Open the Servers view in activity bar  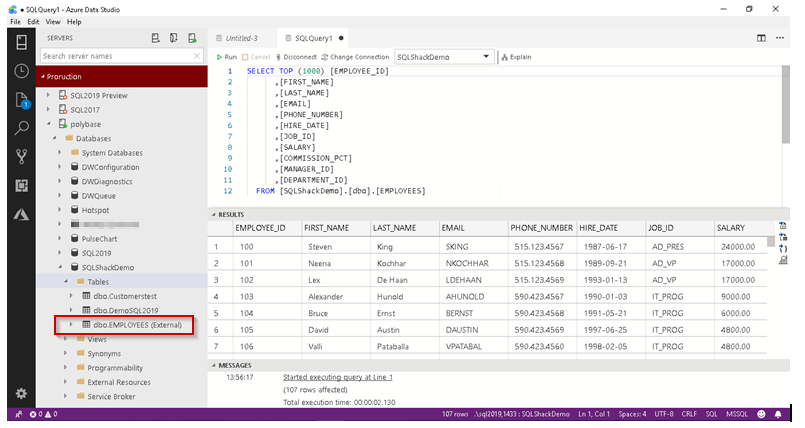pos(21,42)
